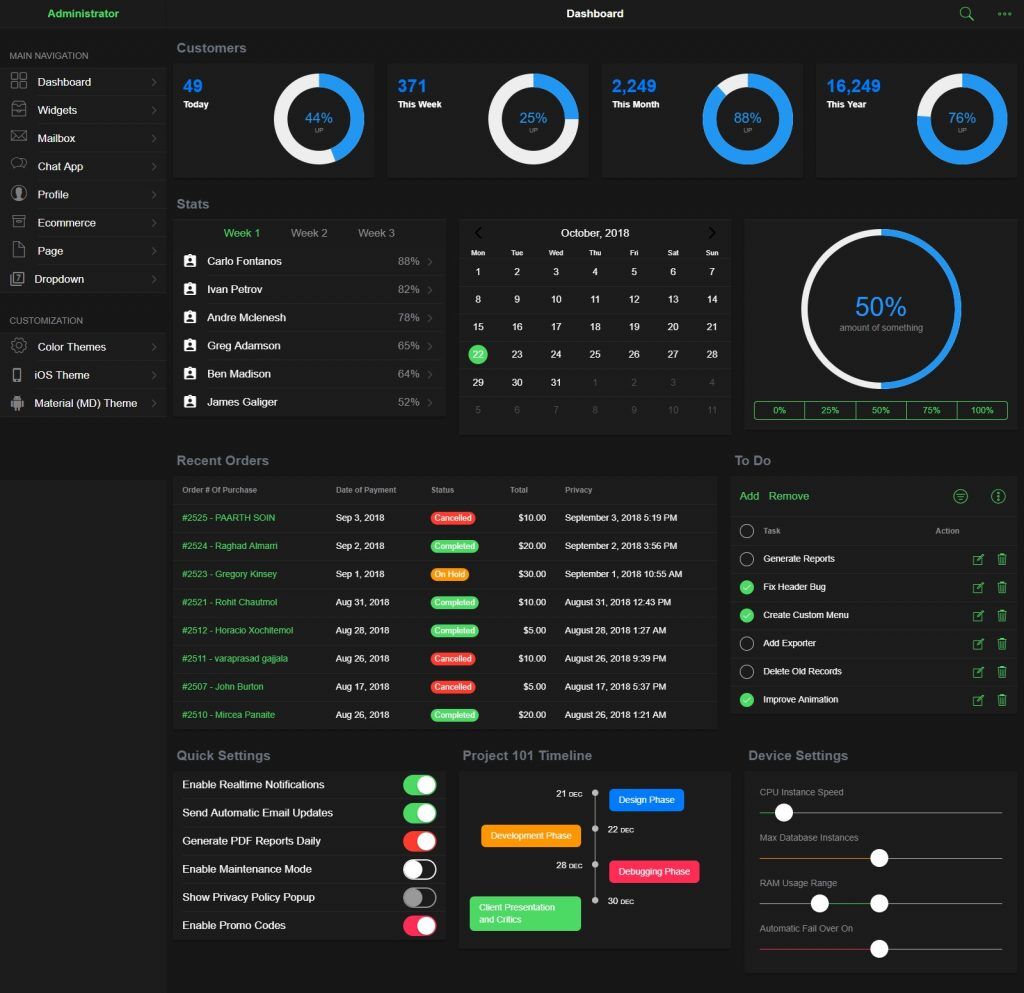
Task: Check the Add Exporter task checkbox
Action: 746,643
